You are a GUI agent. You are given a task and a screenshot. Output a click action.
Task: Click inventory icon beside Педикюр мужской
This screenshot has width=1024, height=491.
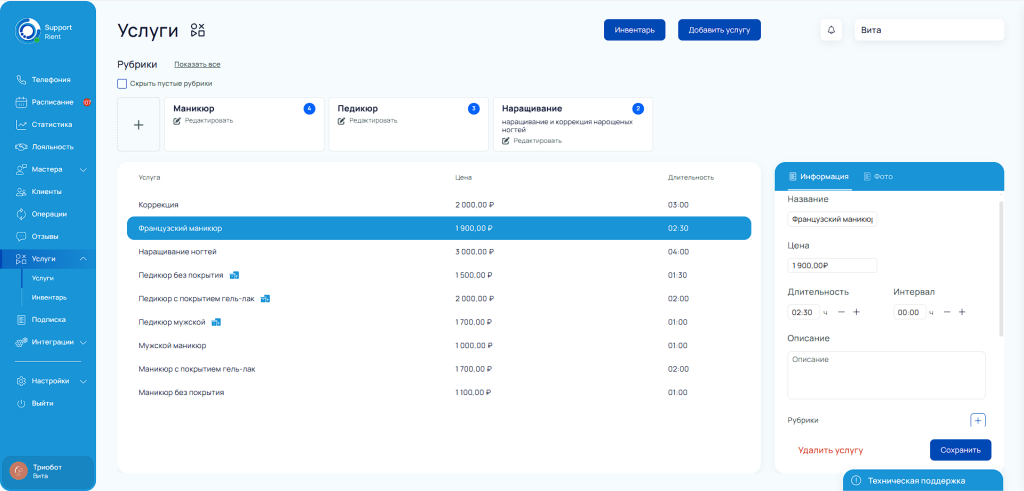[x=216, y=322]
